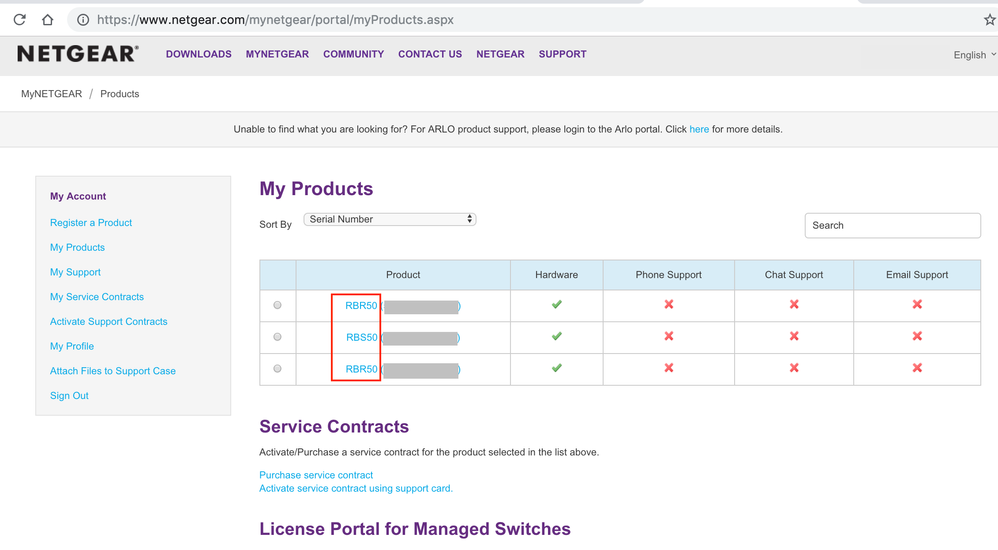Open the Sort By Serial Number dropdown

[390, 219]
